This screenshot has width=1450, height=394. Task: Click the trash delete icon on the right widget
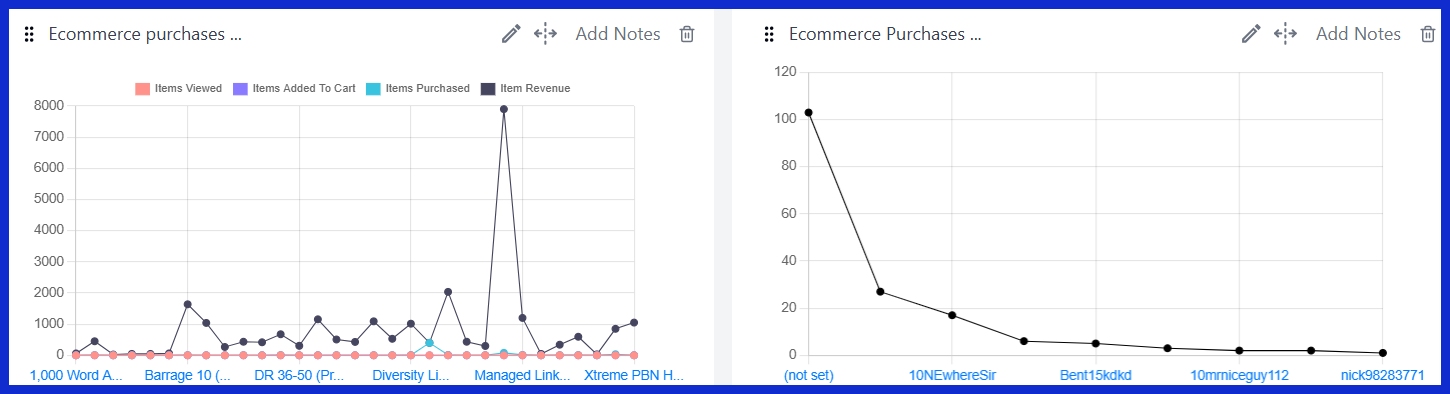pos(1427,34)
